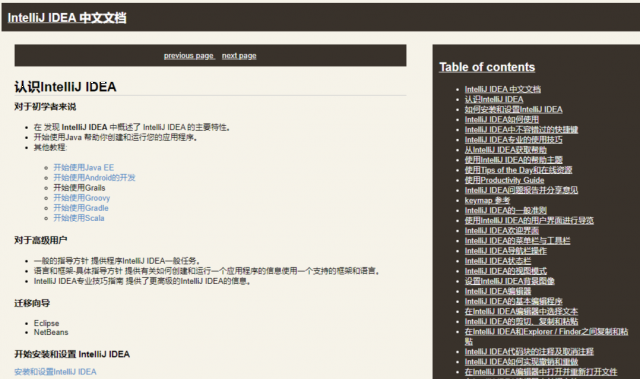This screenshot has width=640, height=379.
Task: Select the 对于初学者来说 subheading
Action: coord(45,107)
